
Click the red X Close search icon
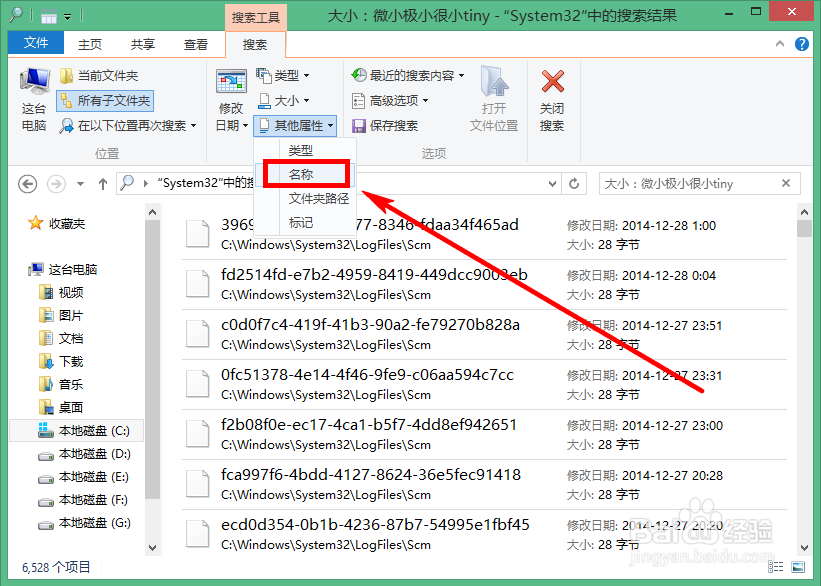pos(552,82)
